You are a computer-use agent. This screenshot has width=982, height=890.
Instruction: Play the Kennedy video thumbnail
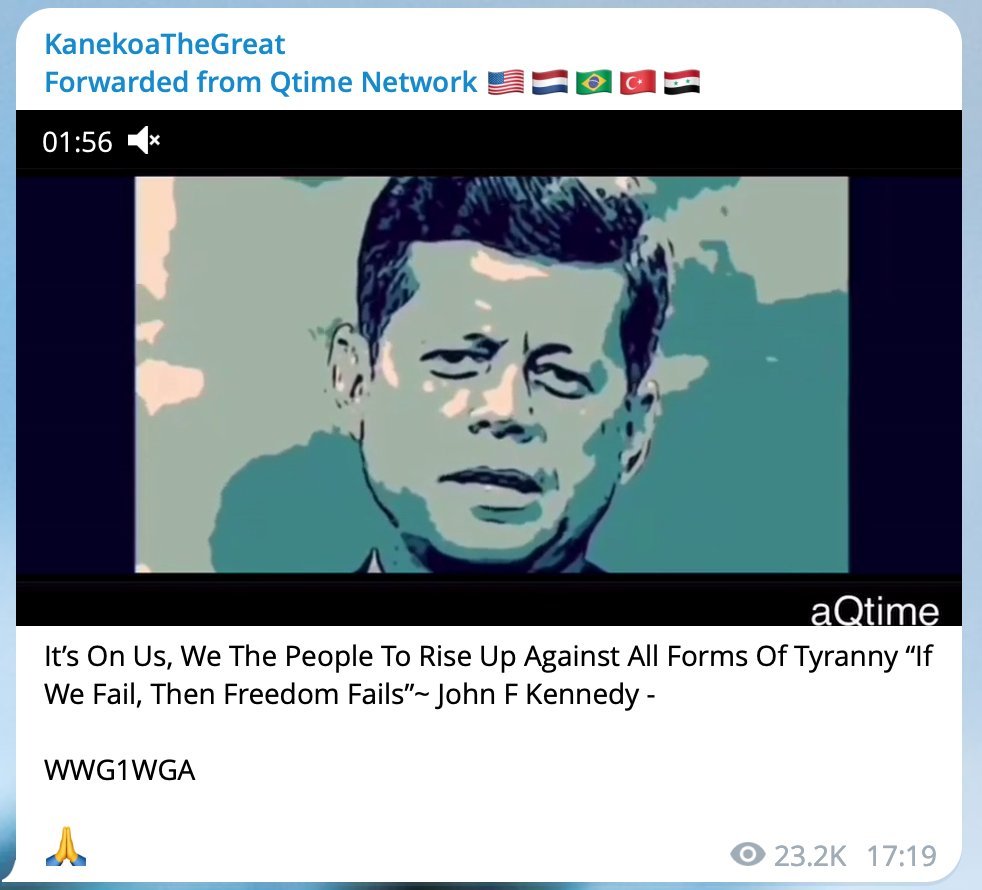[x=491, y=375]
